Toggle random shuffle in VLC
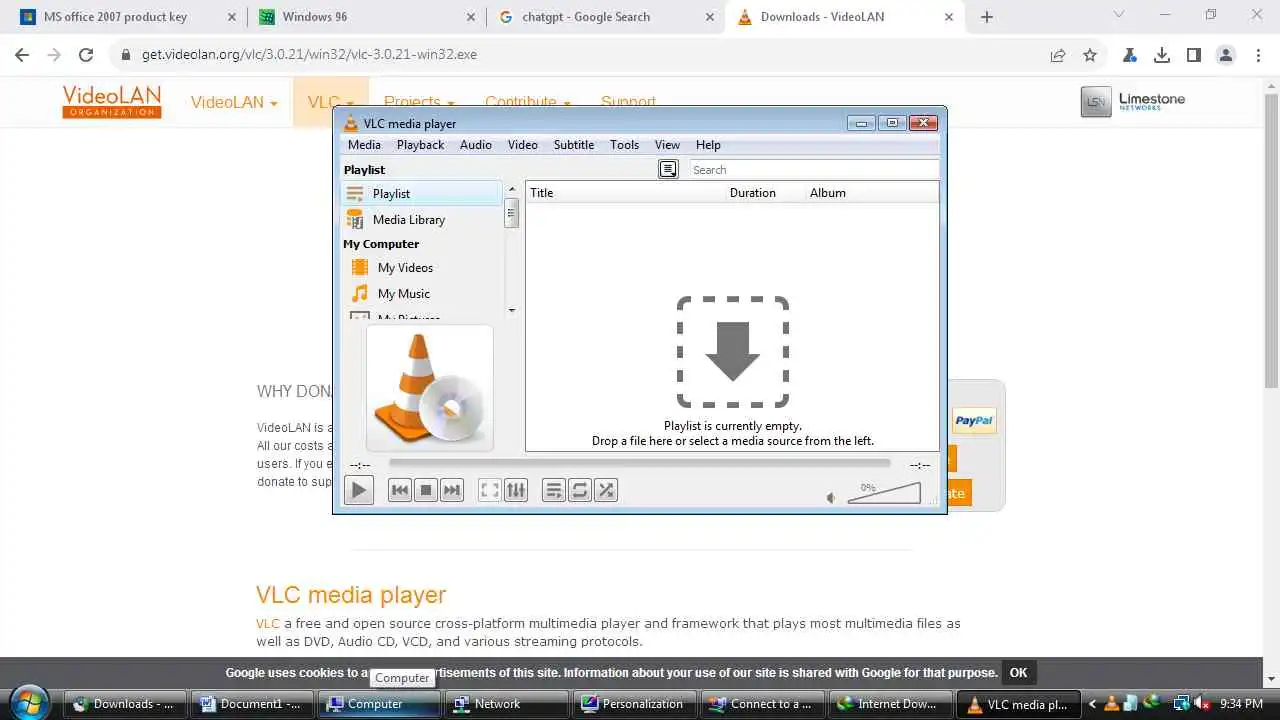Screen dimensions: 1280x720 point(606,490)
